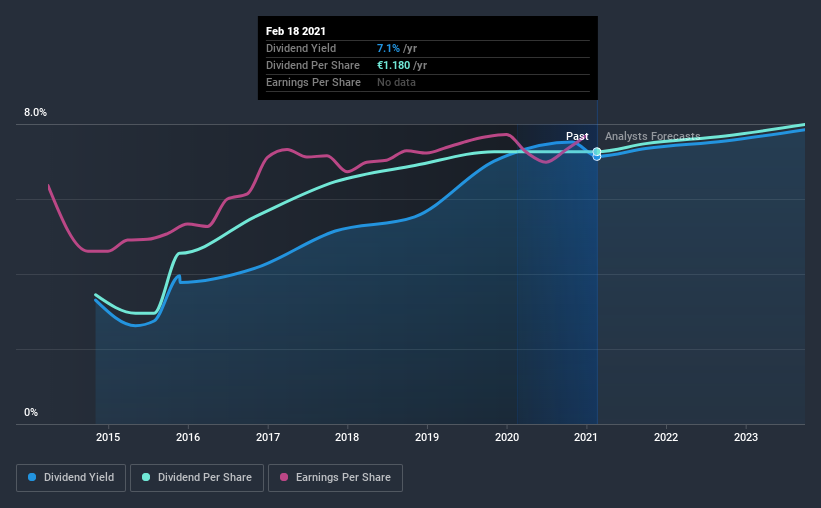
Task: Click the tooltip Earnings Per Share row label
Action: pos(313,82)
